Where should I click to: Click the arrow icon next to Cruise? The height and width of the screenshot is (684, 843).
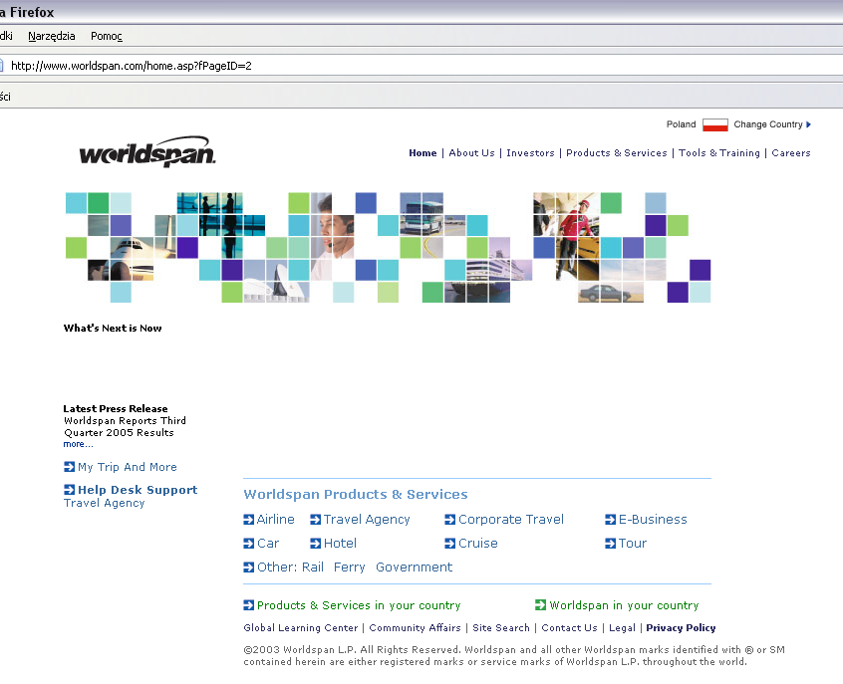click(x=450, y=543)
